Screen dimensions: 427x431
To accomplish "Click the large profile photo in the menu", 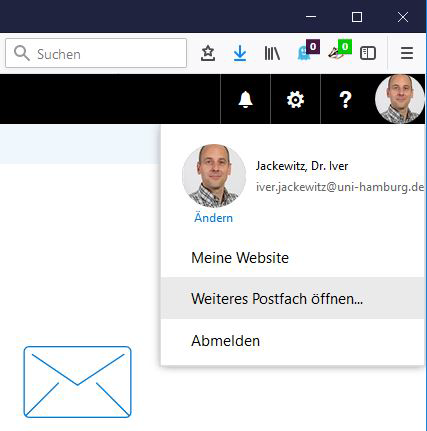I will pyautogui.click(x=214, y=176).
